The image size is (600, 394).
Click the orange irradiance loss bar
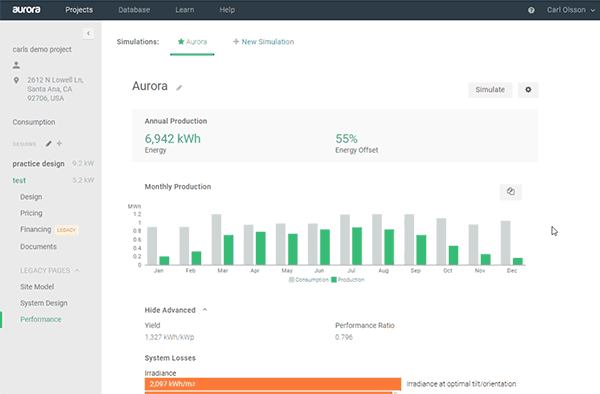[273, 384]
